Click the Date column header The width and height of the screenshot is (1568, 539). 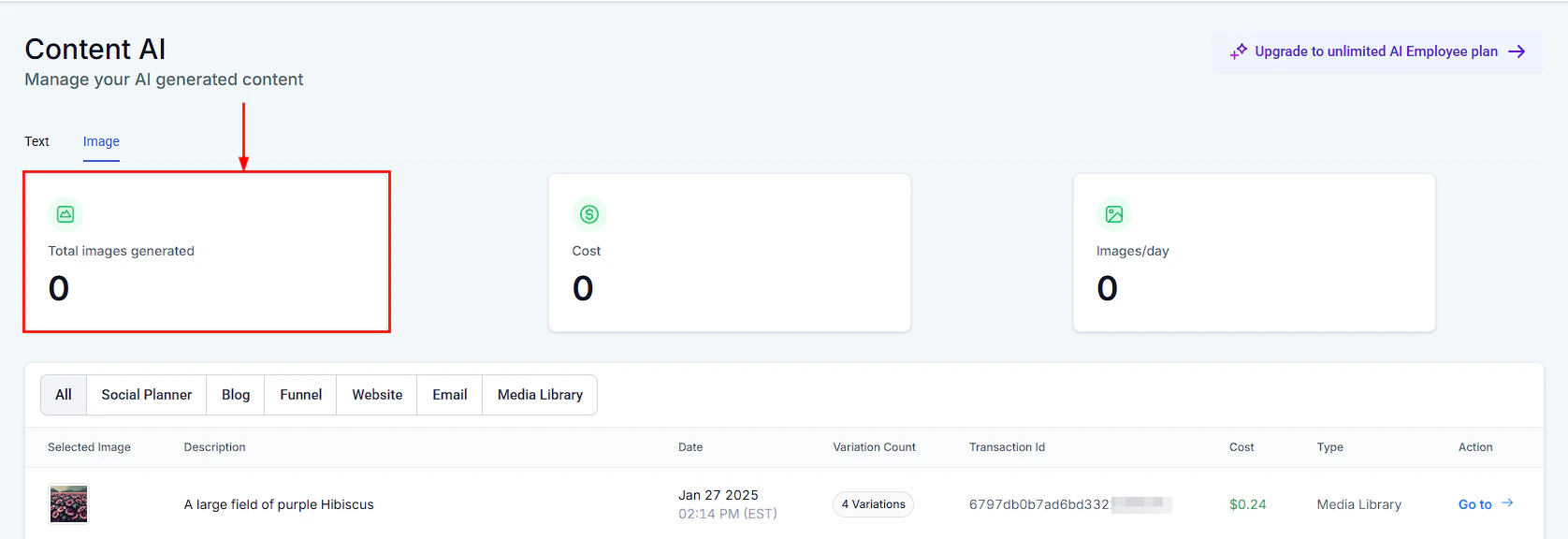690,447
